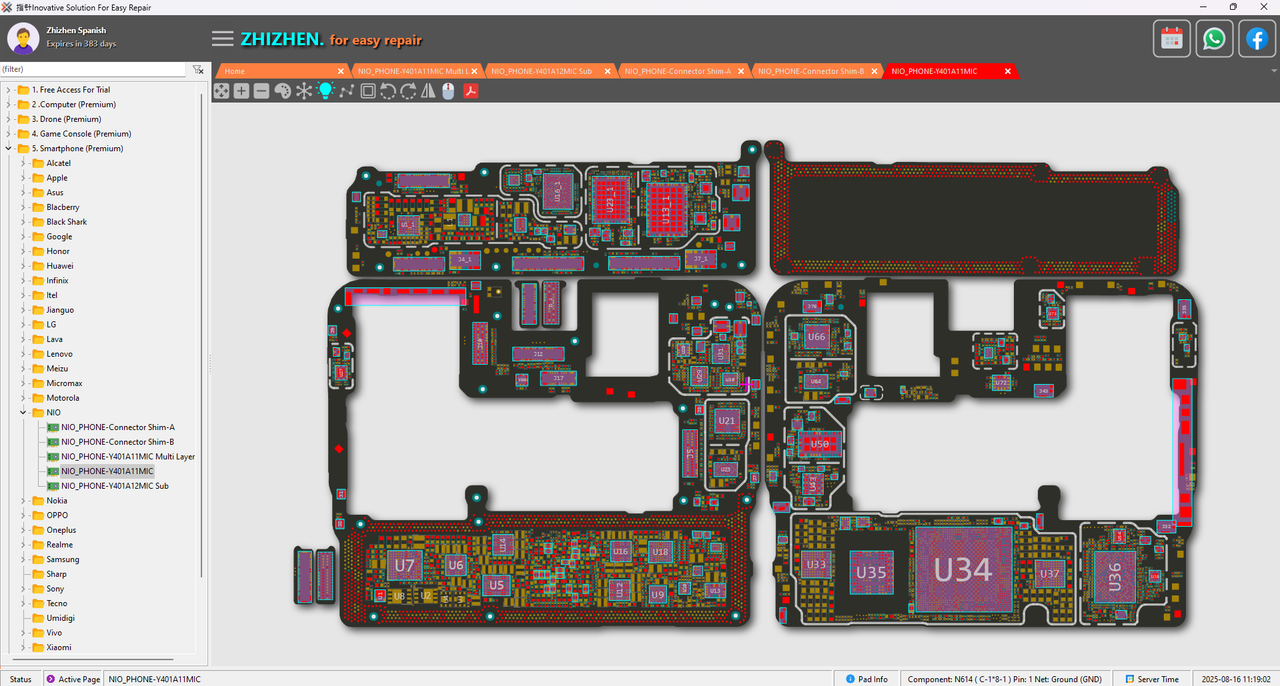
Task: Click the calendar icon at top right
Action: [x=1171, y=39]
